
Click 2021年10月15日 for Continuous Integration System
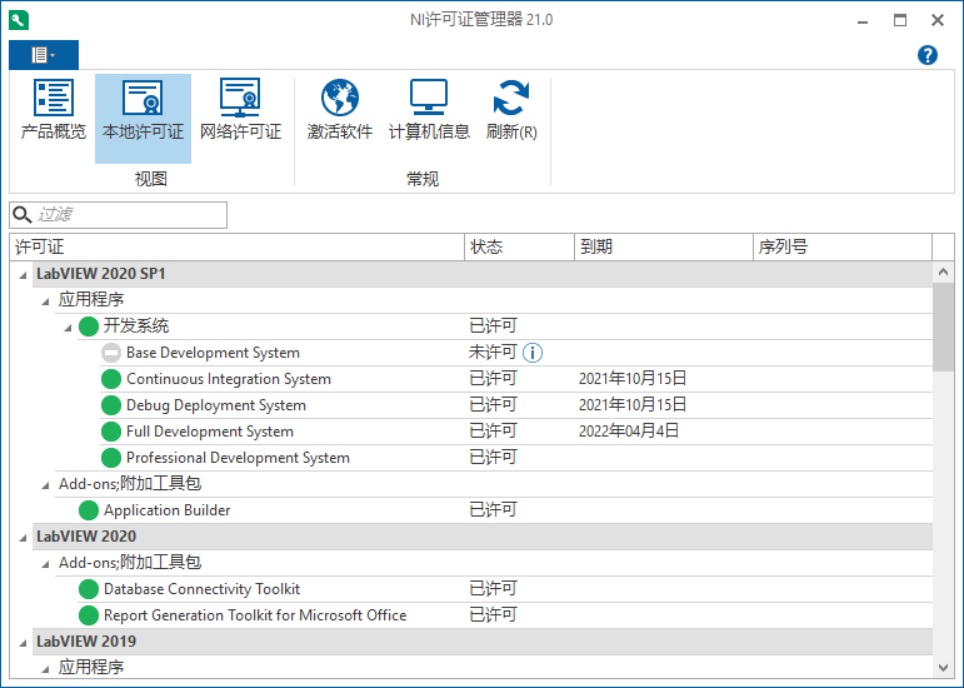pos(632,379)
